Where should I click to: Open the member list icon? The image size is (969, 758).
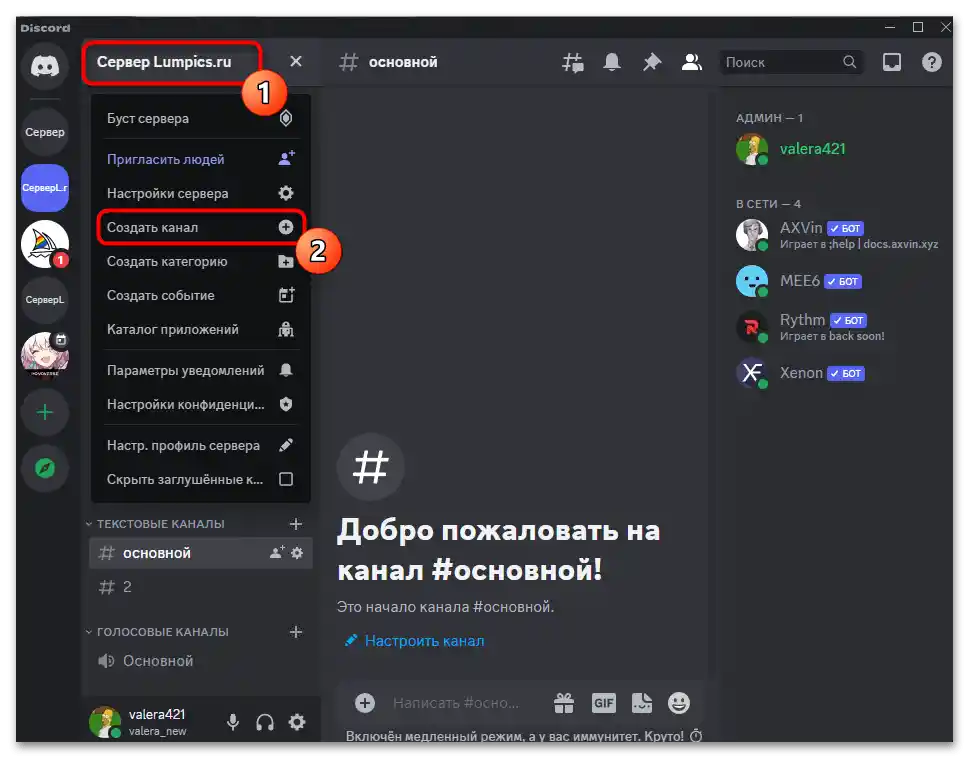point(691,61)
